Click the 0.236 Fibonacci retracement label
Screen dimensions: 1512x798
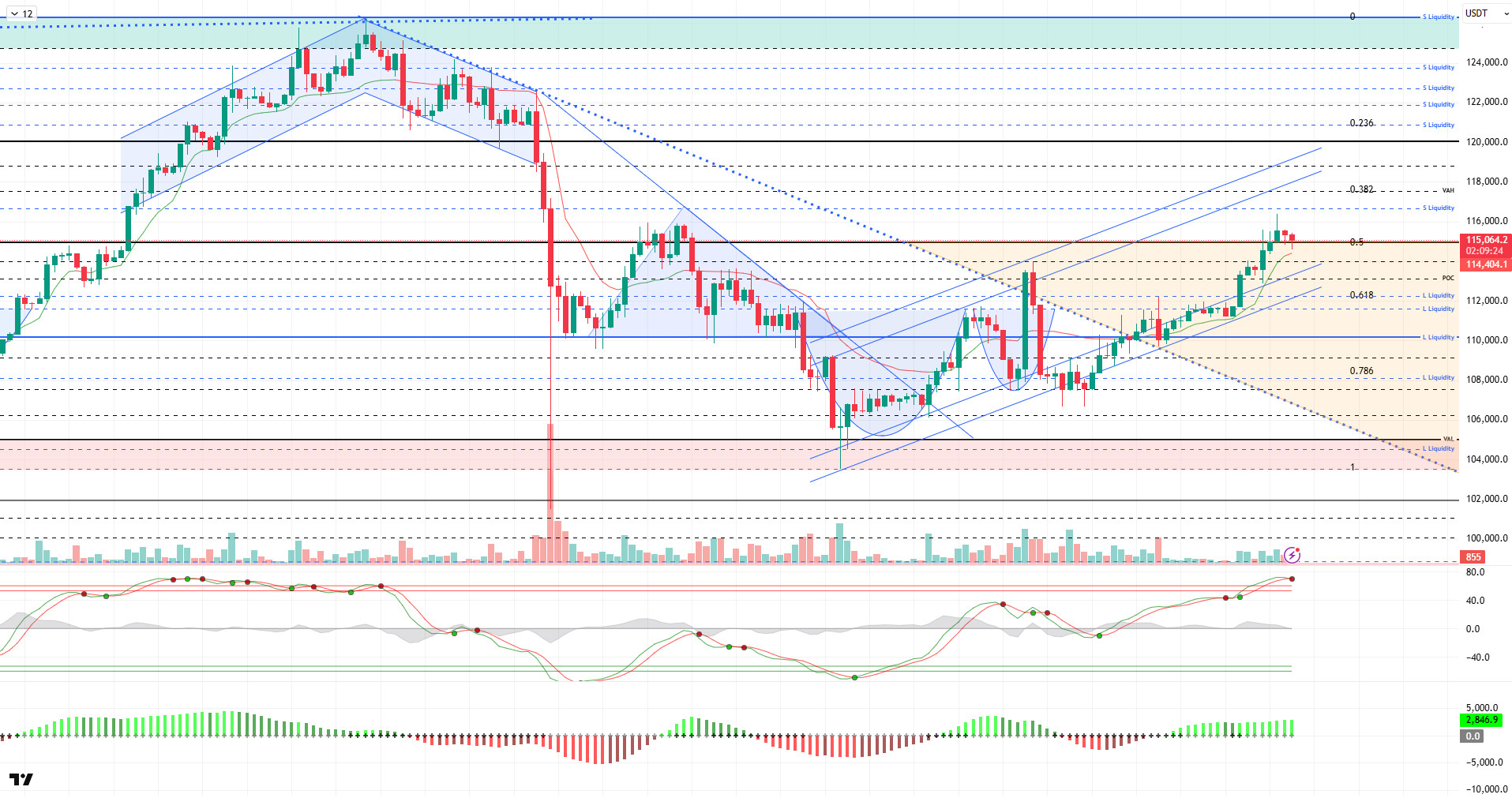(1361, 123)
